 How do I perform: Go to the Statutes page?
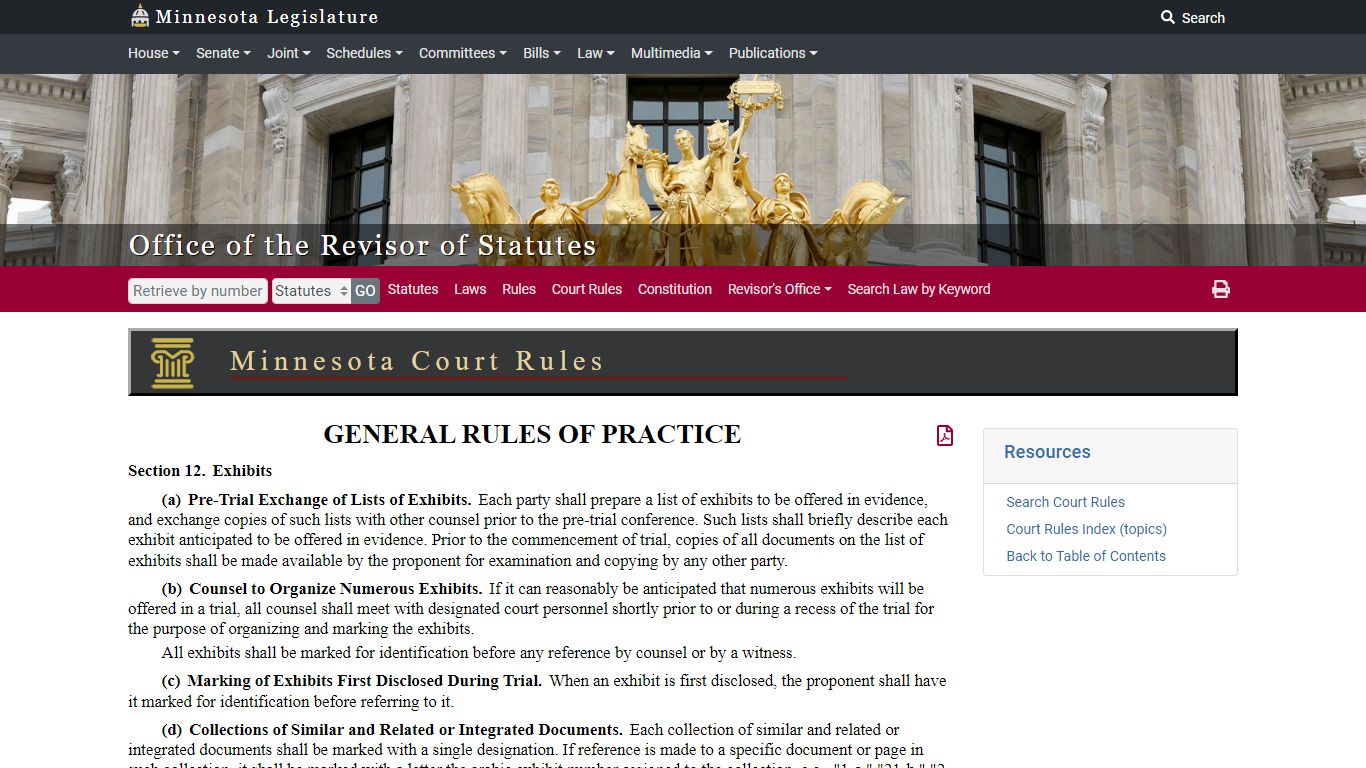click(x=413, y=289)
